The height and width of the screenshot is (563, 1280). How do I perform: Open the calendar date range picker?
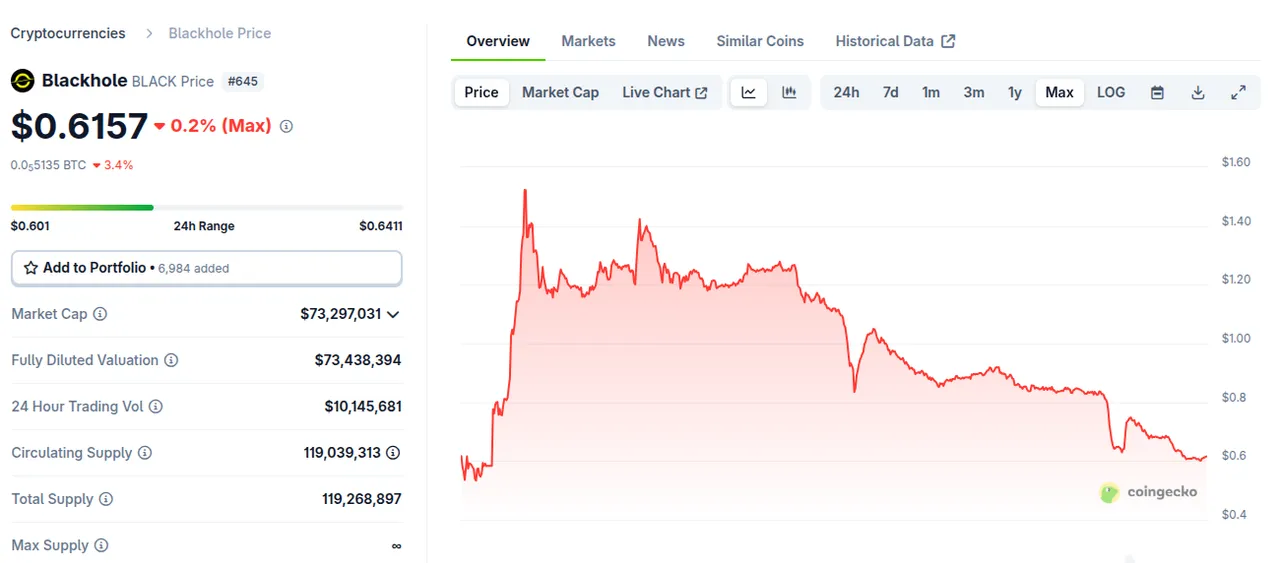pyautogui.click(x=1157, y=92)
